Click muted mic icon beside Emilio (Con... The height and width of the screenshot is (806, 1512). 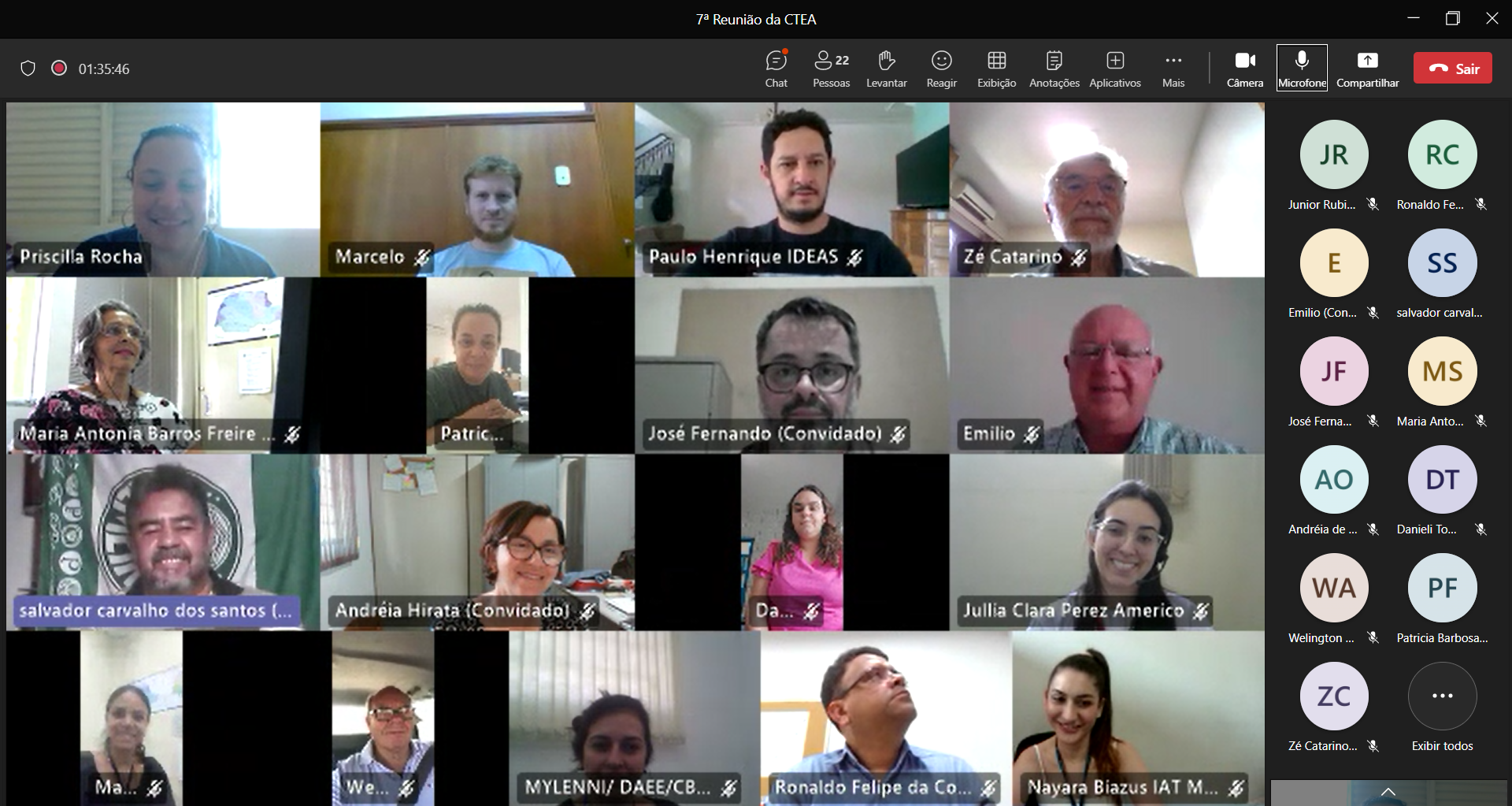[x=1373, y=313]
